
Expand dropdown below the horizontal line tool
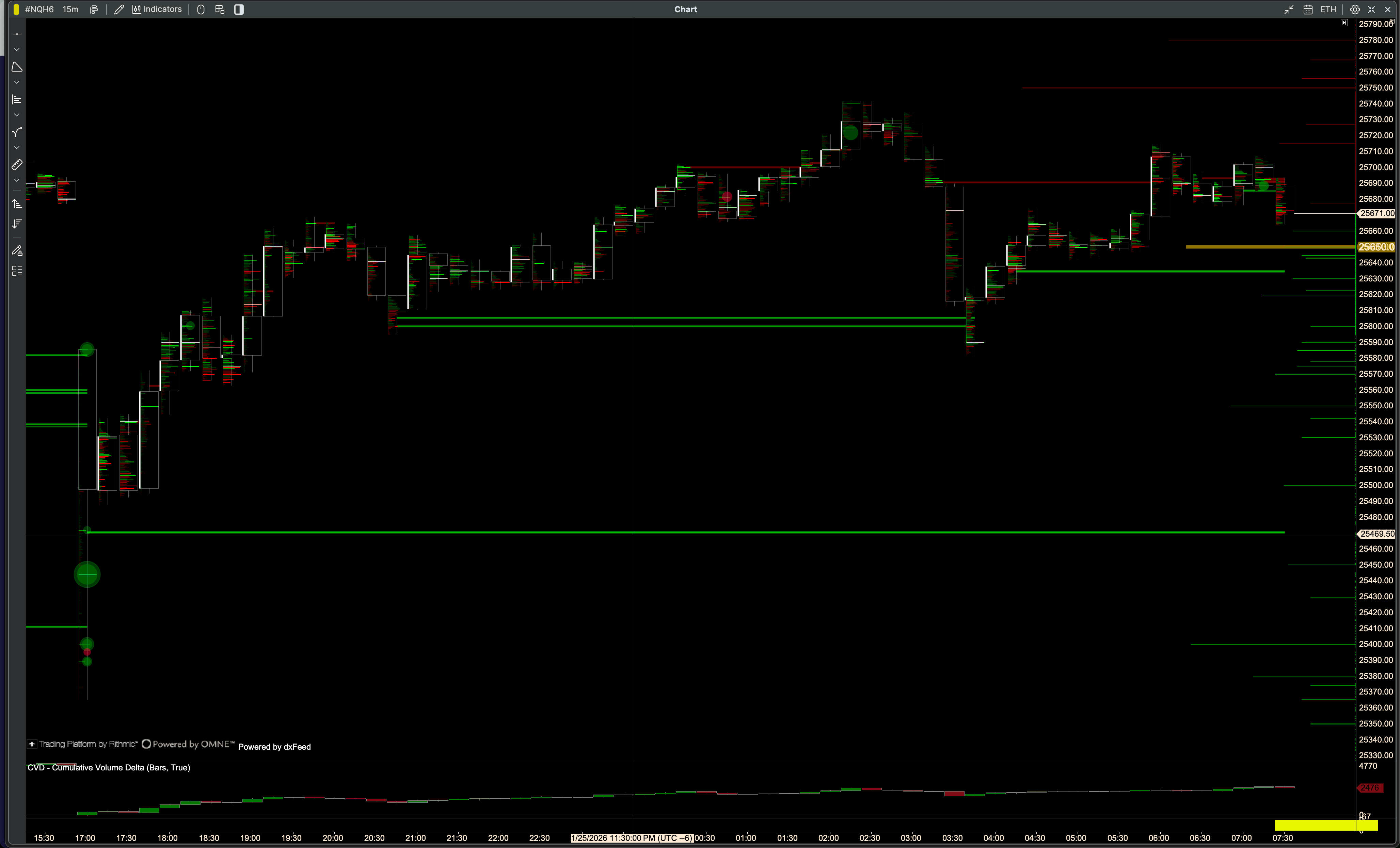click(x=16, y=50)
